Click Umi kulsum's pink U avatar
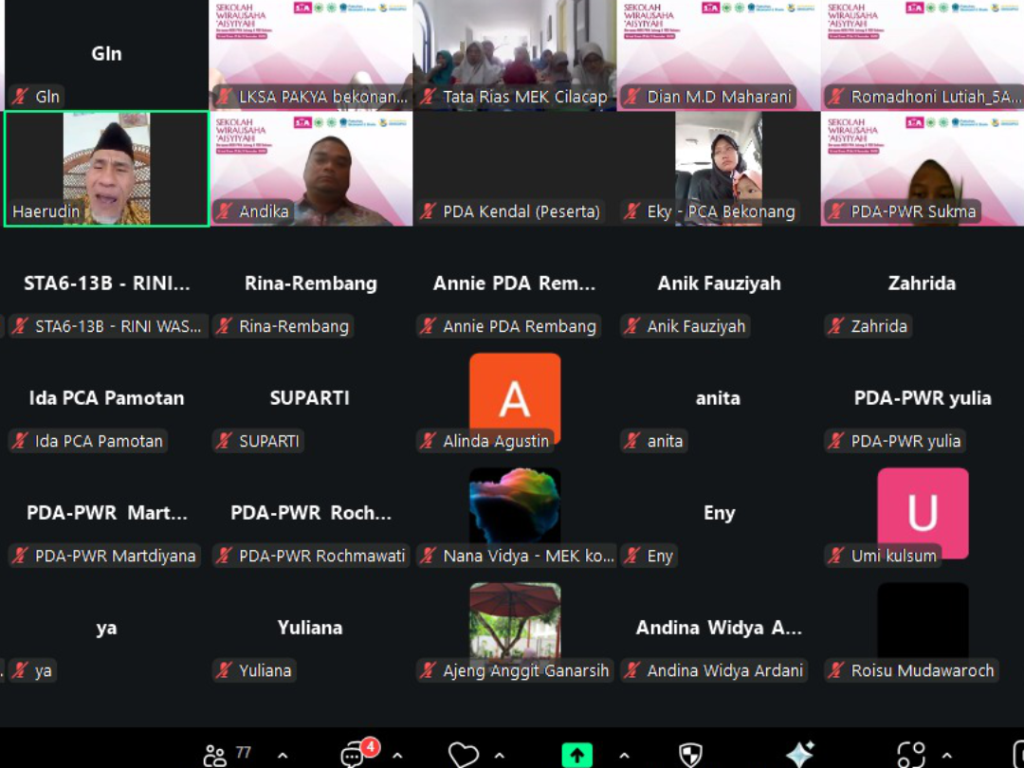 pos(922,510)
